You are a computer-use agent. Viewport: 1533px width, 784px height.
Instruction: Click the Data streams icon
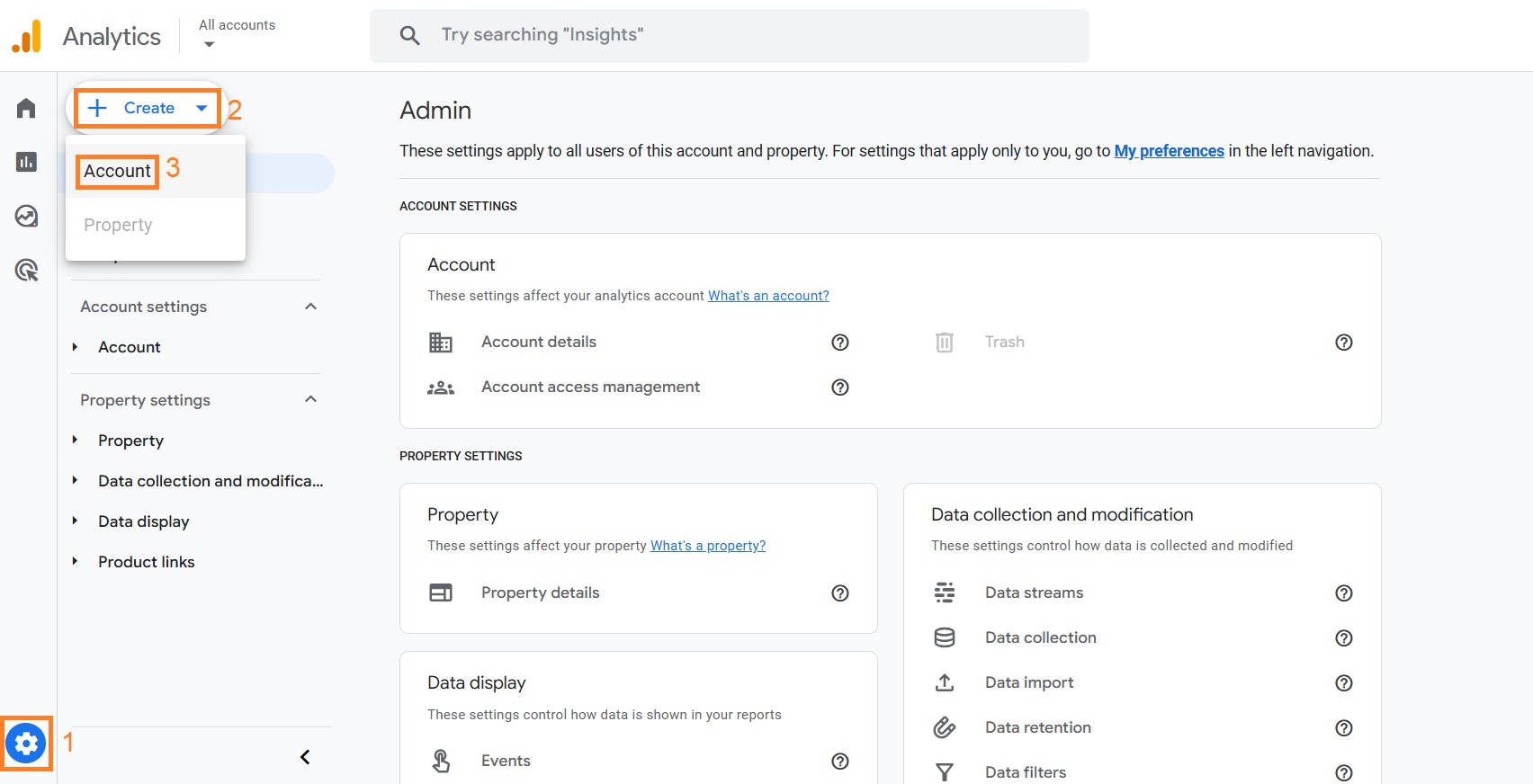click(945, 592)
